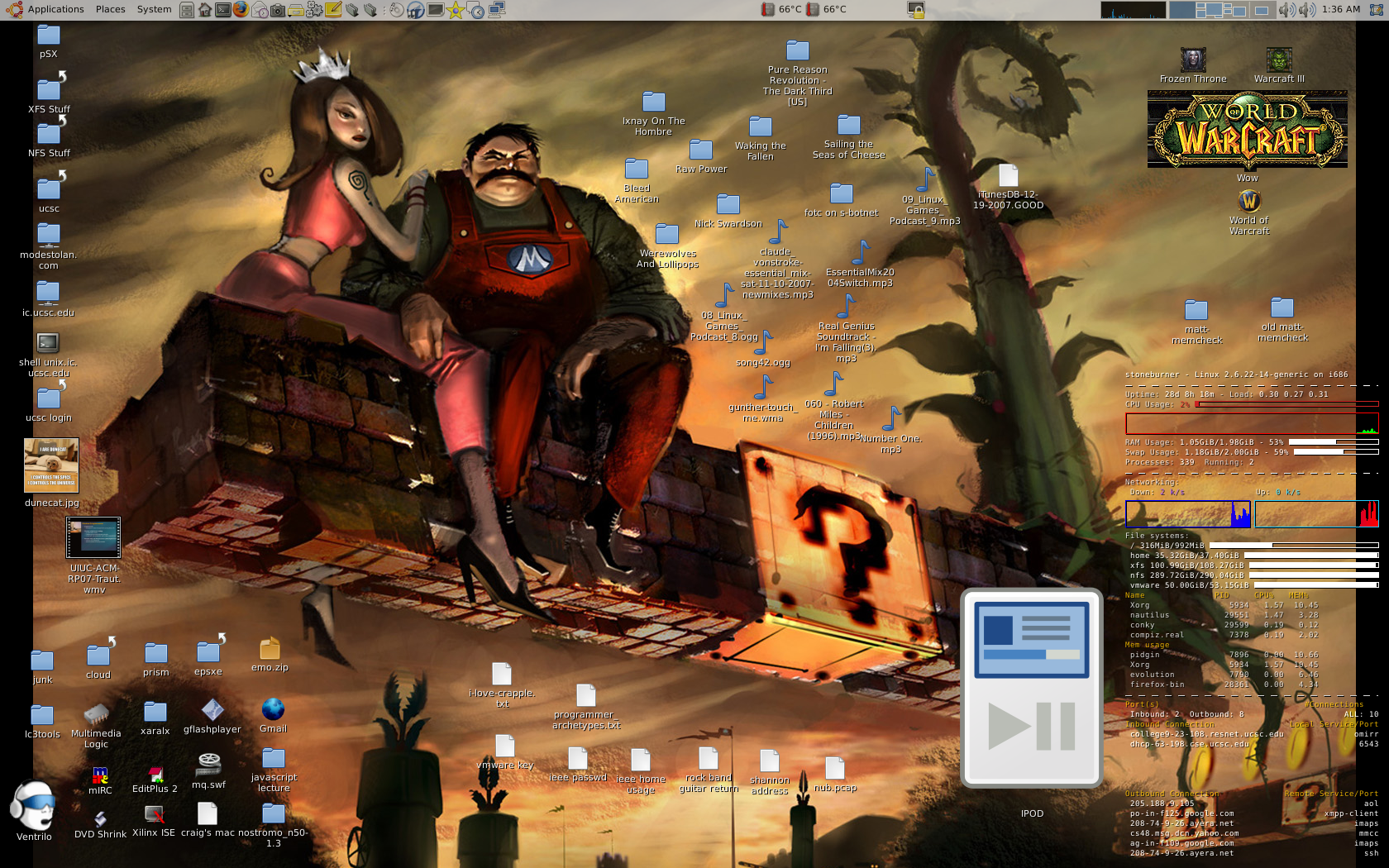The height and width of the screenshot is (868, 1389).
Task: Open the System menu
Action: pos(154,9)
